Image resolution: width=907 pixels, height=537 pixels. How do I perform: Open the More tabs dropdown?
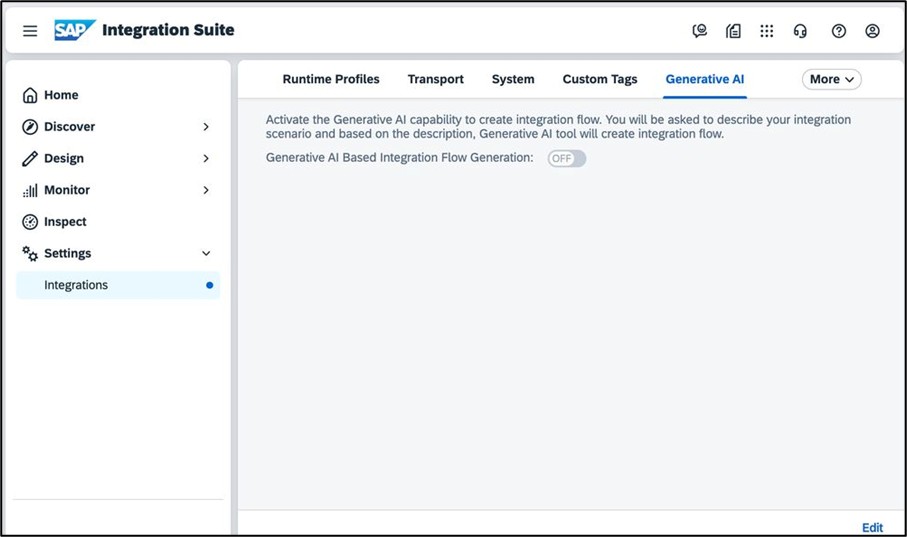click(x=831, y=79)
